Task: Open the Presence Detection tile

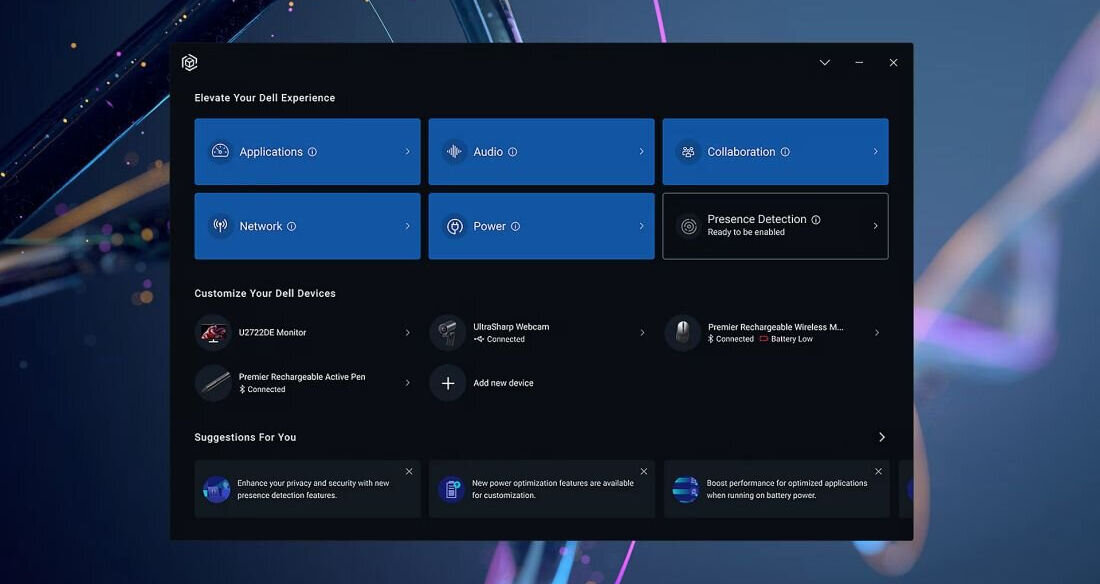Action: pyautogui.click(x=775, y=227)
